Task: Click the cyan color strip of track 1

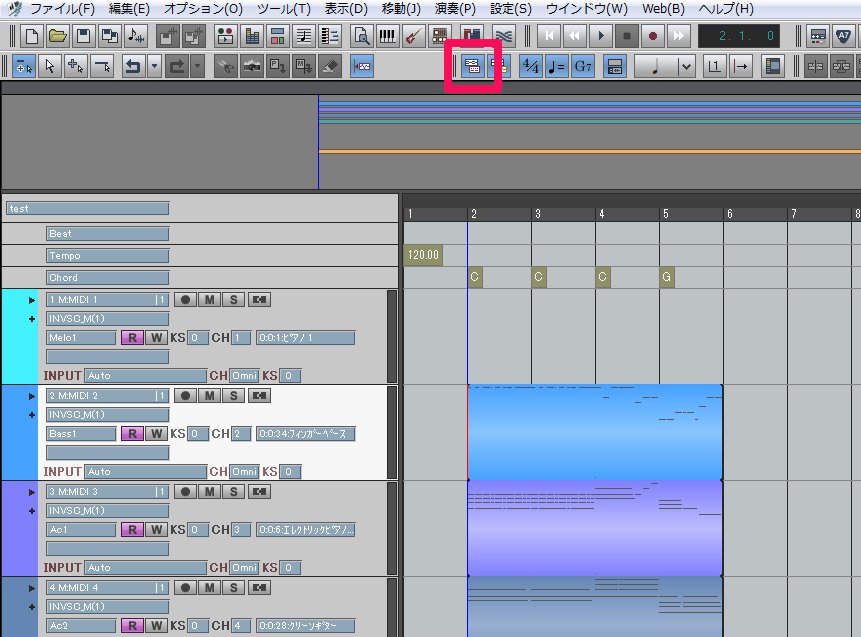Action: (20, 337)
